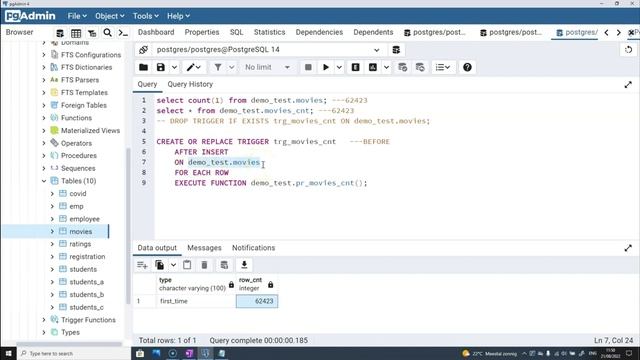Click the Explain Analyze icon
This screenshot has width=640, height=360.
[x=373, y=67]
